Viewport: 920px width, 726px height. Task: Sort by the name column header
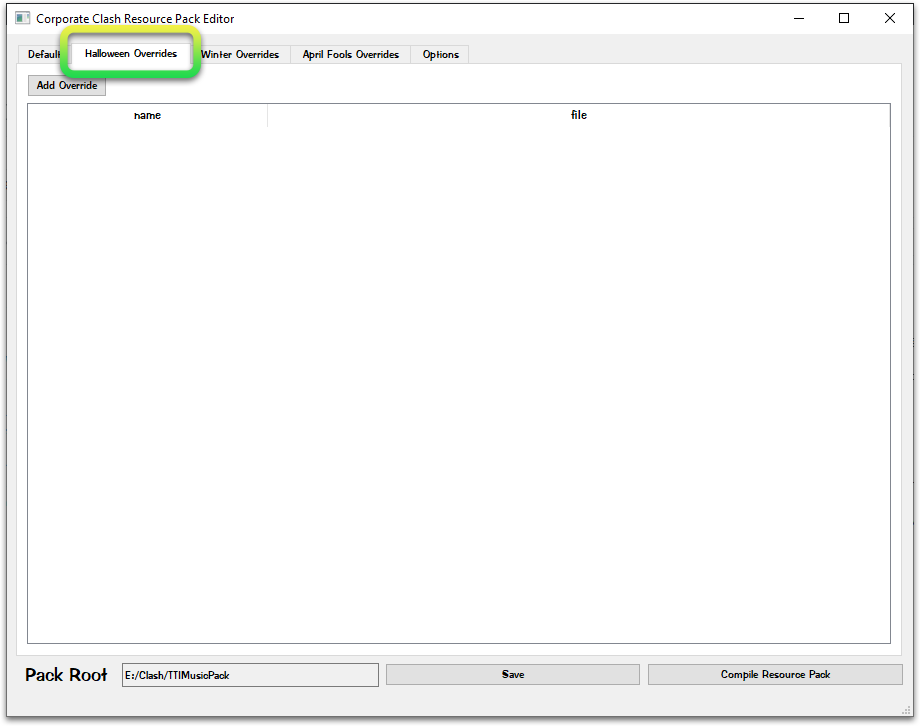147,115
